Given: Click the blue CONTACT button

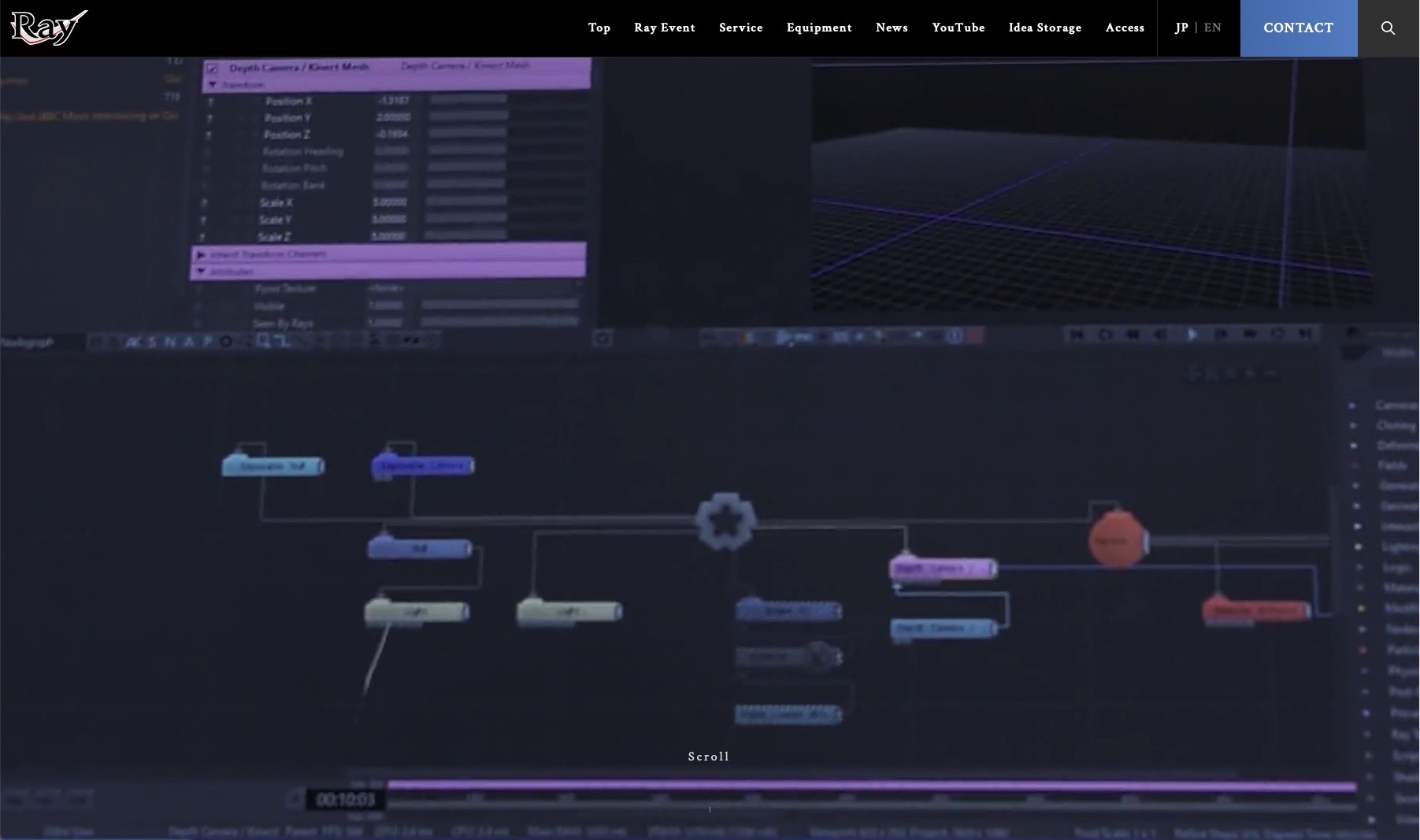Looking at the screenshot, I should tap(1298, 28).
